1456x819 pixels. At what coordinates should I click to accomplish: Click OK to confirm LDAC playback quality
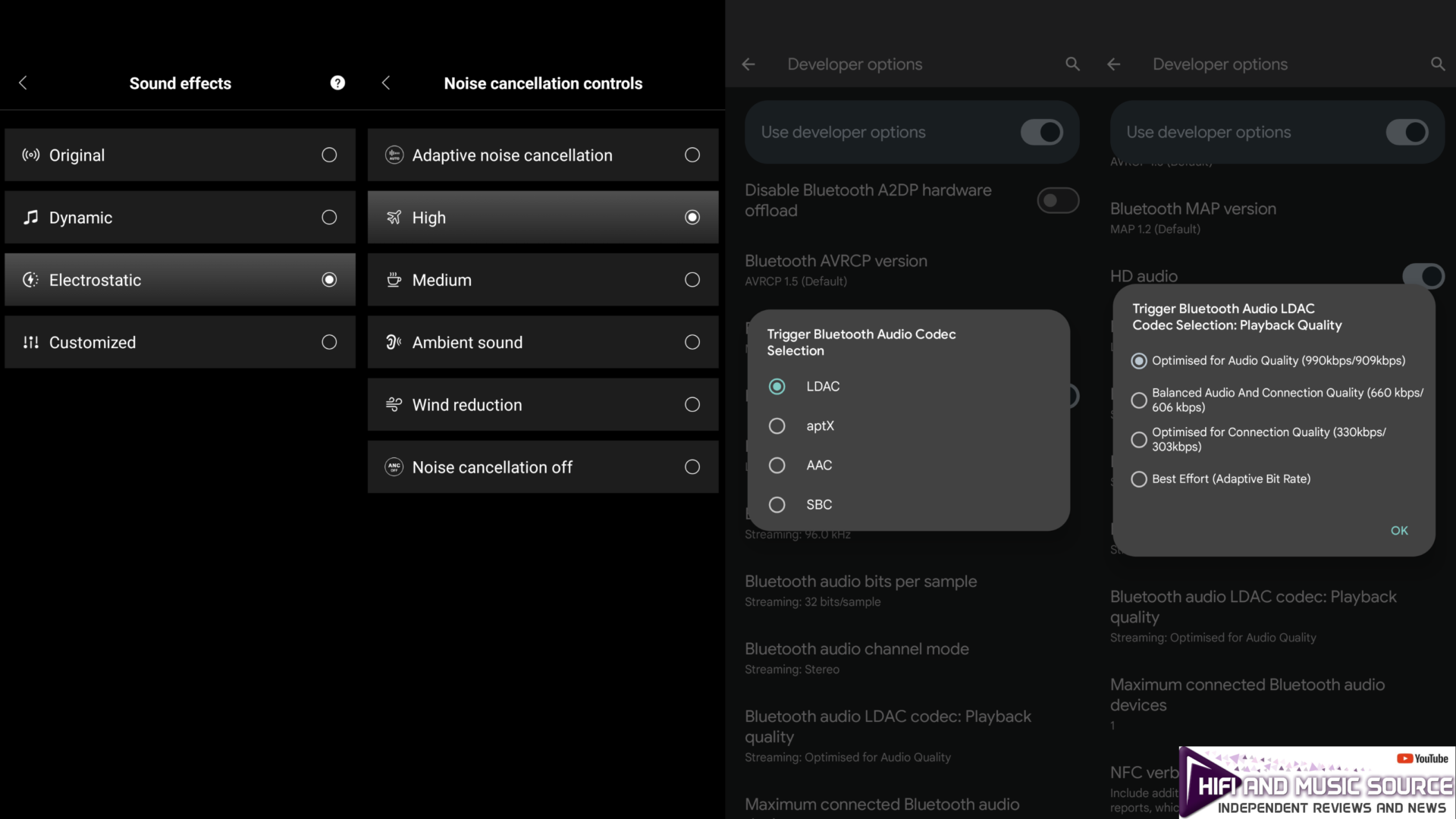point(1400,530)
